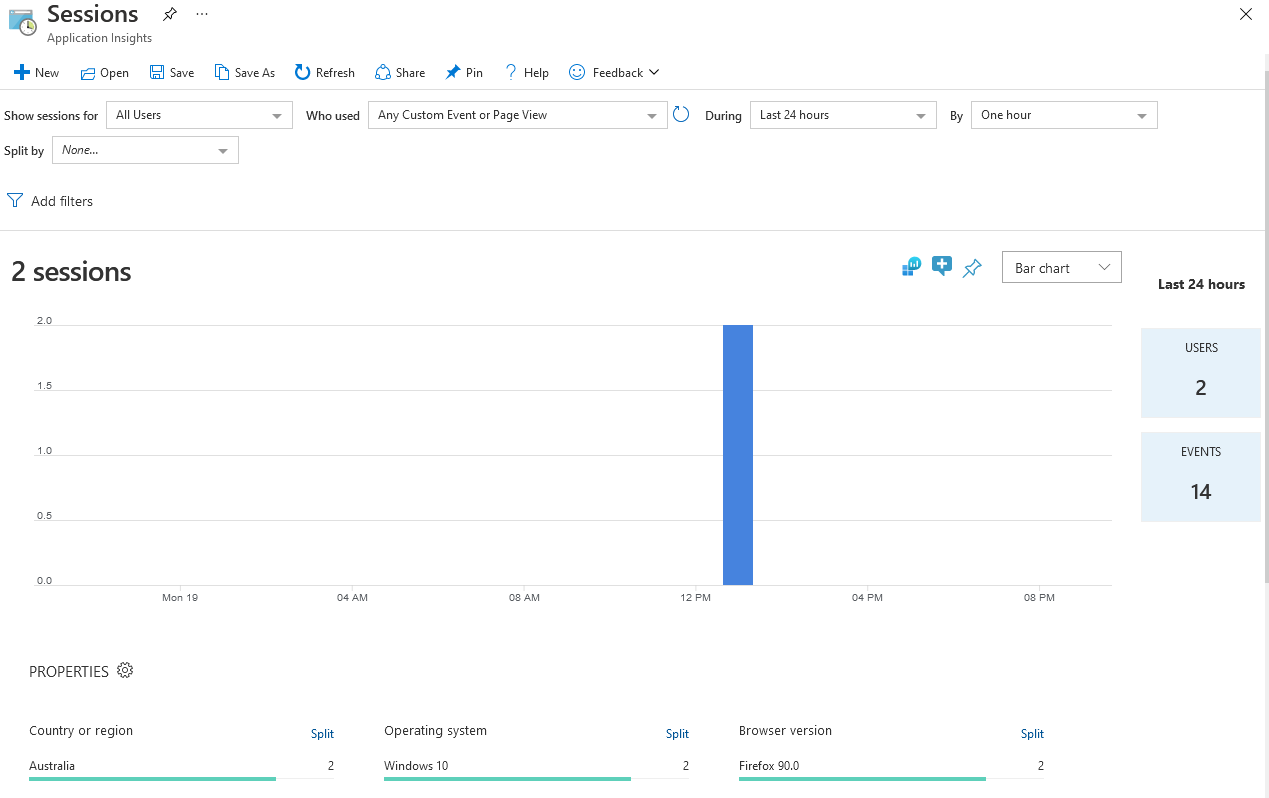The image size is (1269, 798).
Task: Split sessions by Operating system
Action: point(677,733)
